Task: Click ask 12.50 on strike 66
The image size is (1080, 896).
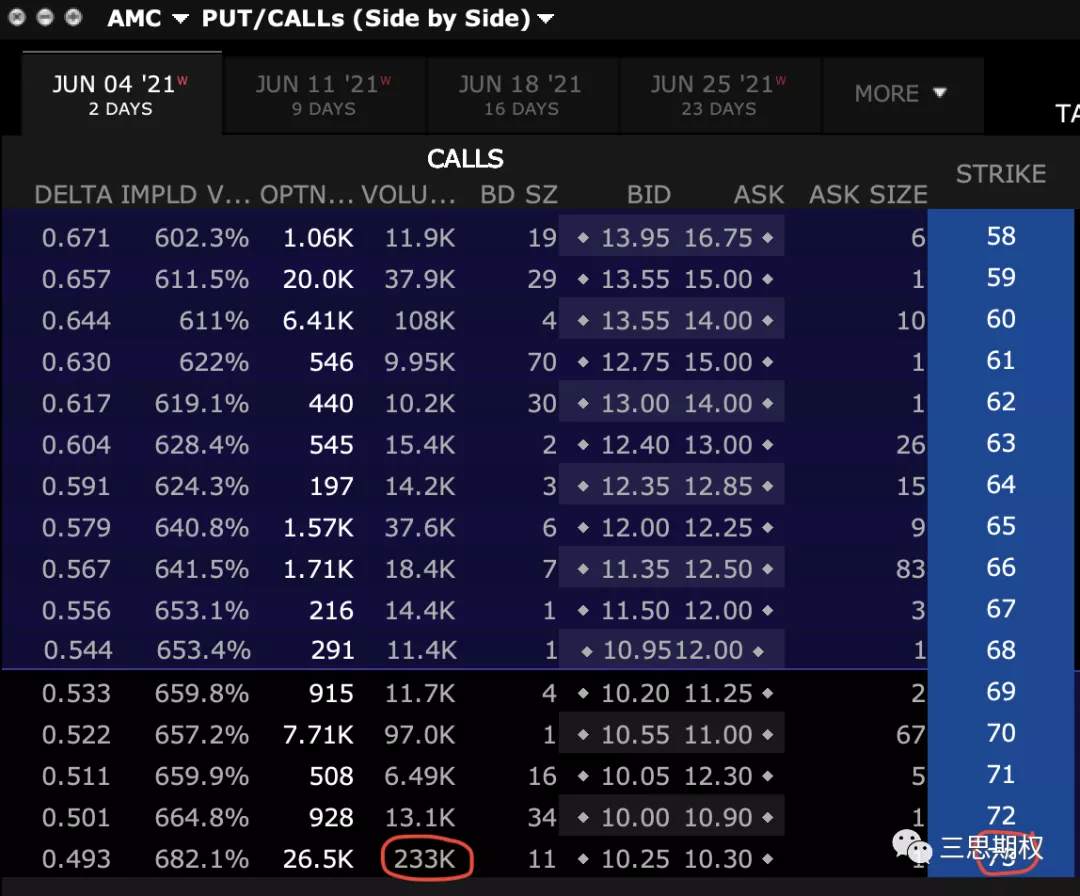Action: (x=718, y=569)
